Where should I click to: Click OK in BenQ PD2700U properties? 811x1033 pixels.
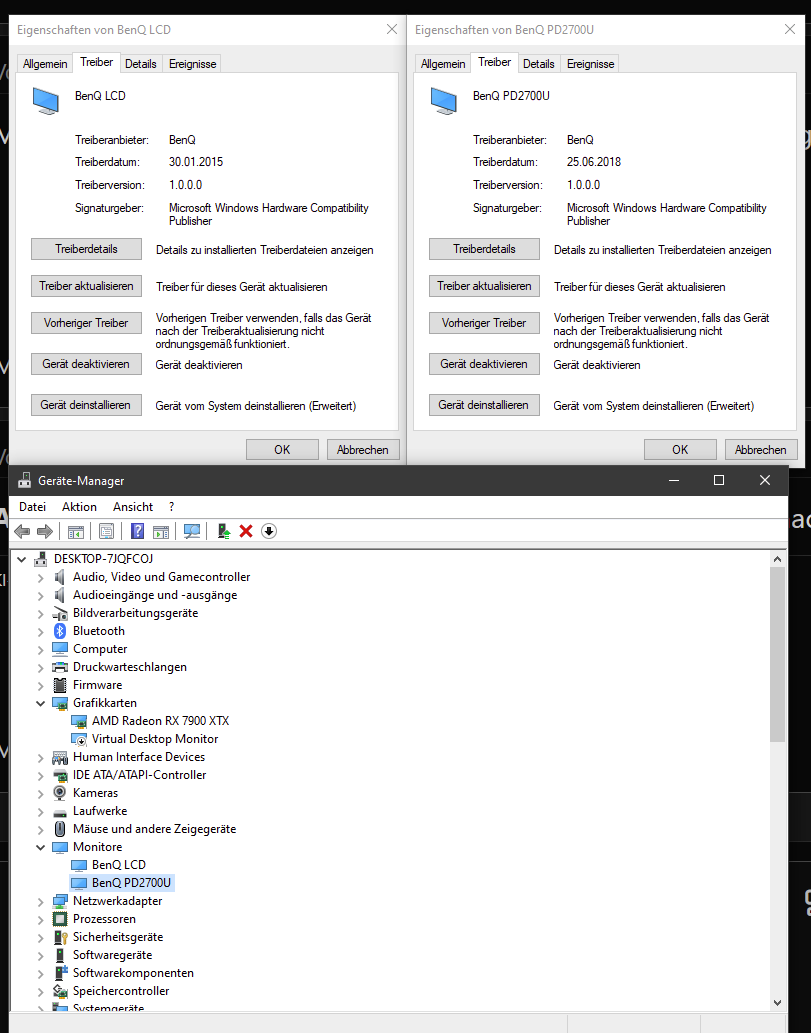click(x=680, y=449)
